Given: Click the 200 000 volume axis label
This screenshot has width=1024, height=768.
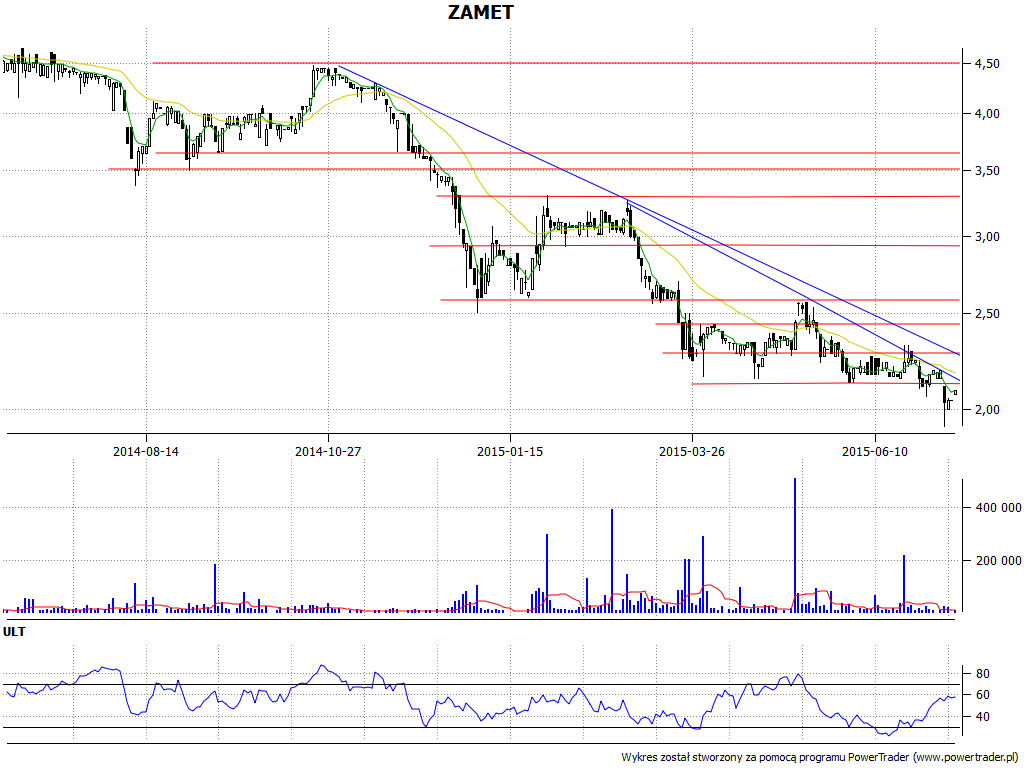Looking at the screenshot, I should 998,560.
